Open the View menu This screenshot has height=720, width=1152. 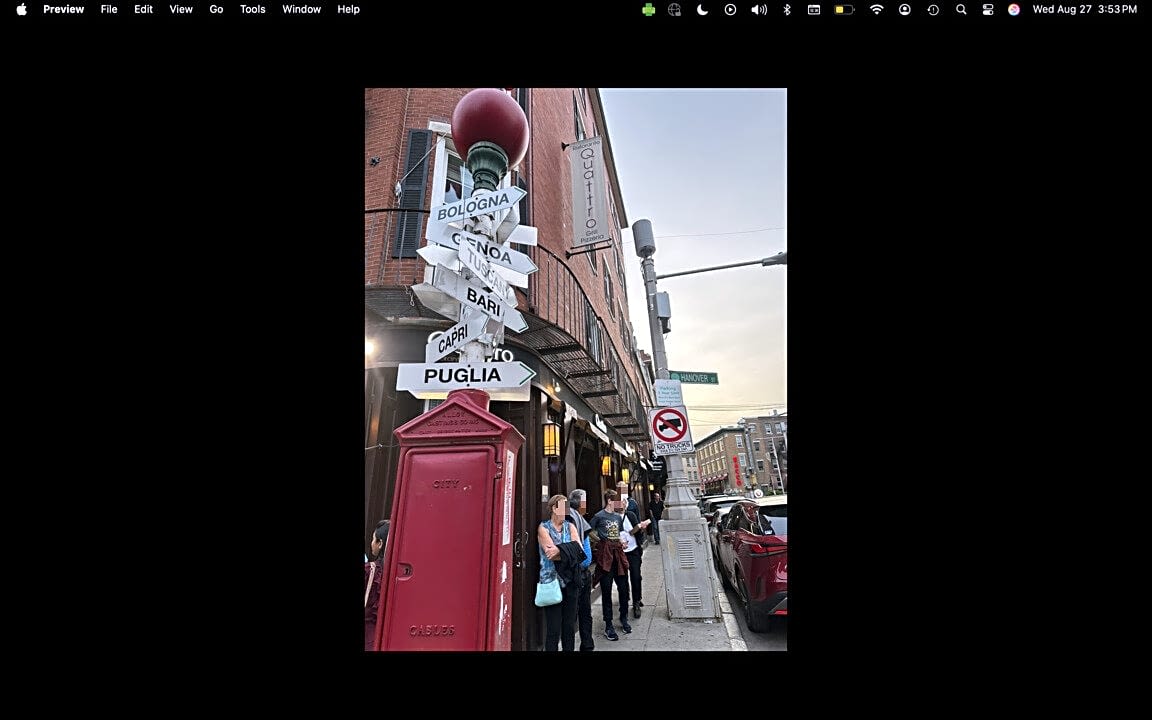tap(180, 9)
